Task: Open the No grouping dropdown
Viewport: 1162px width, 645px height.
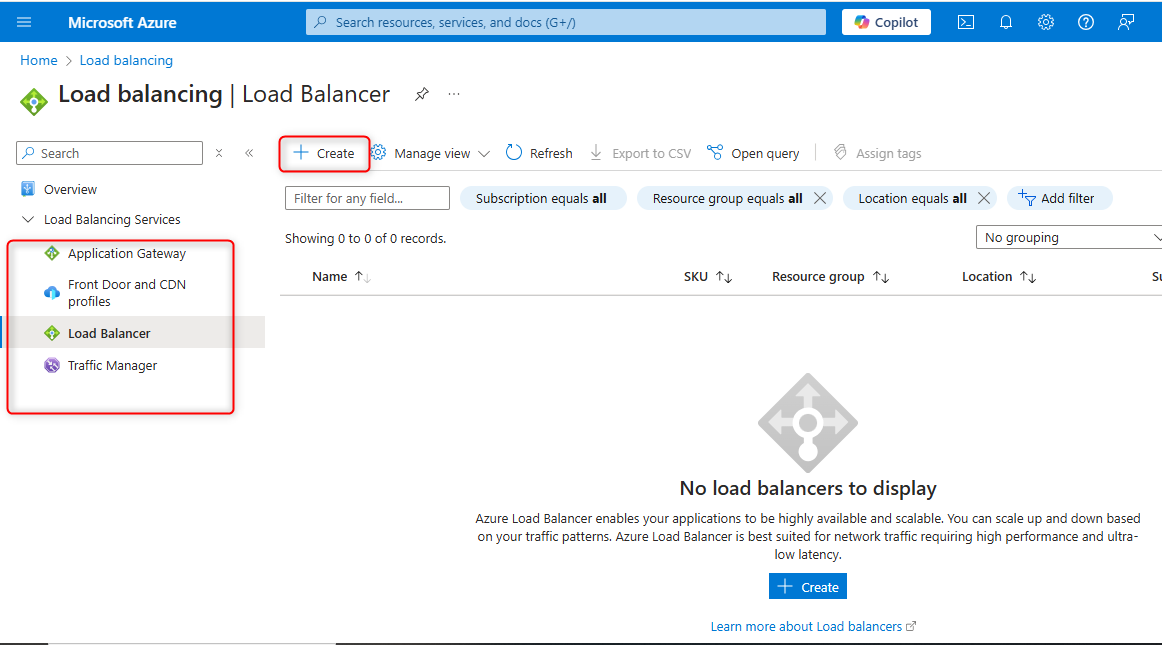Action: [x=1069, y=237]
